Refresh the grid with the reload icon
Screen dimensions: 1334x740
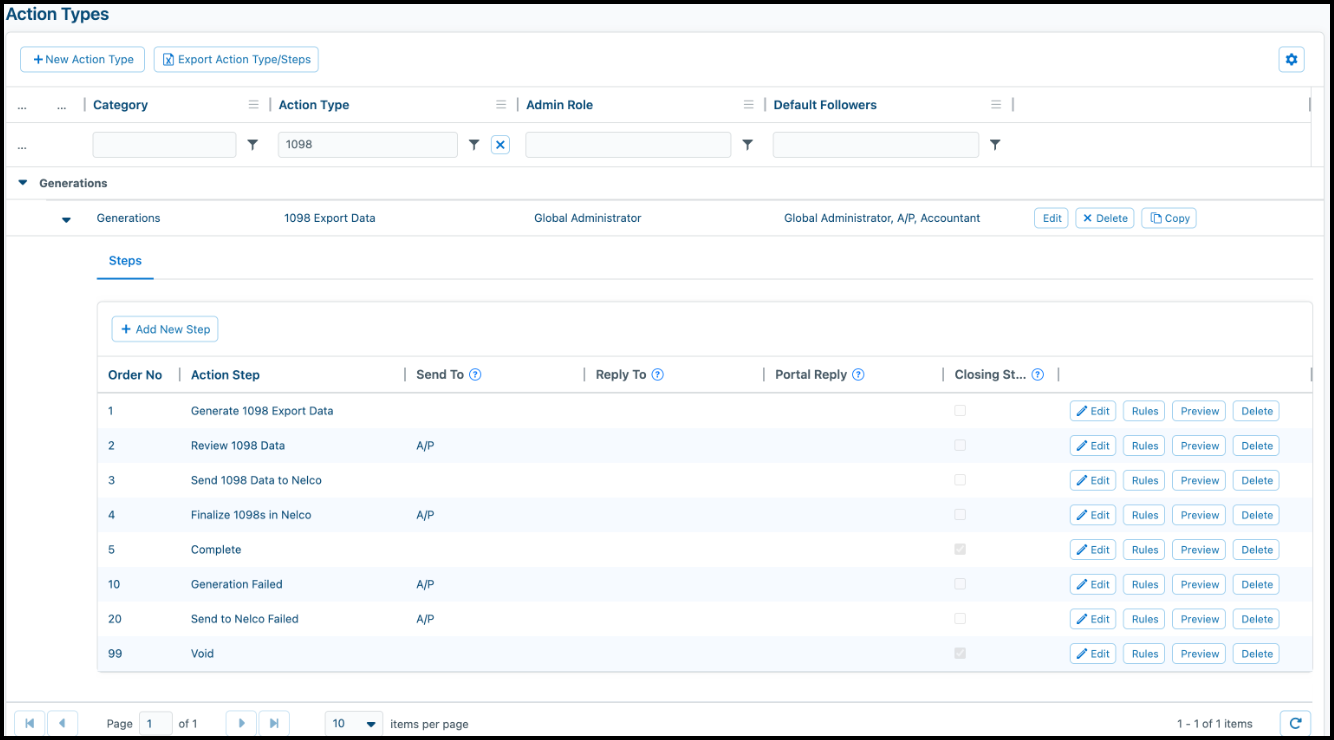[1295, 723]
